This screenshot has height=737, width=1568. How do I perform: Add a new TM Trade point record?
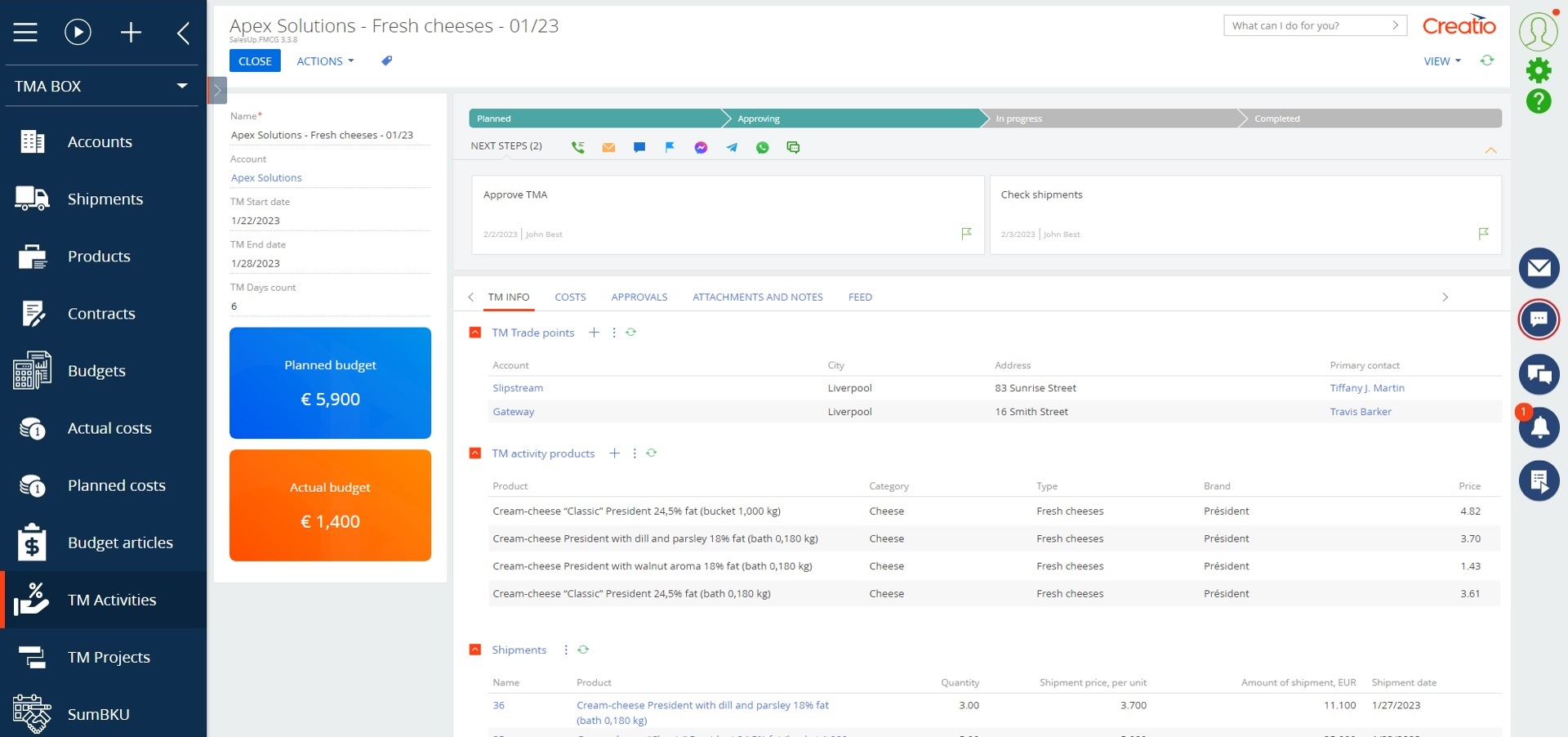pyautogui.click(x=594, y=333)
